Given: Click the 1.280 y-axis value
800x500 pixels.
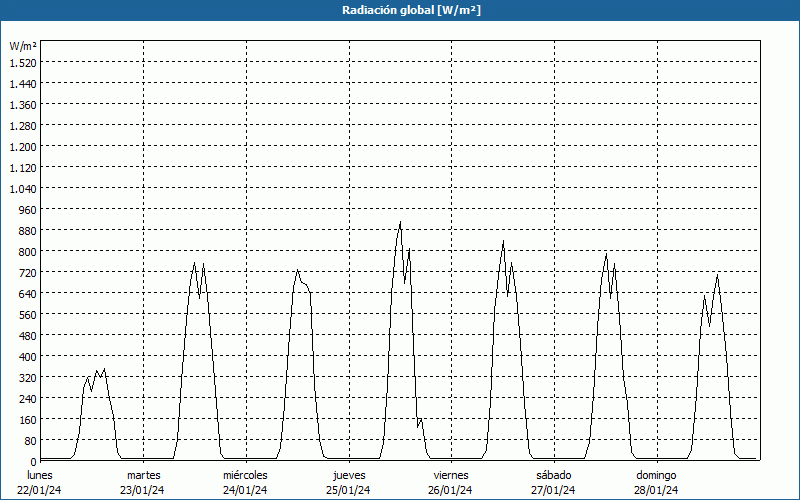Looking at the screenshot, I should [x=23, y=126].
